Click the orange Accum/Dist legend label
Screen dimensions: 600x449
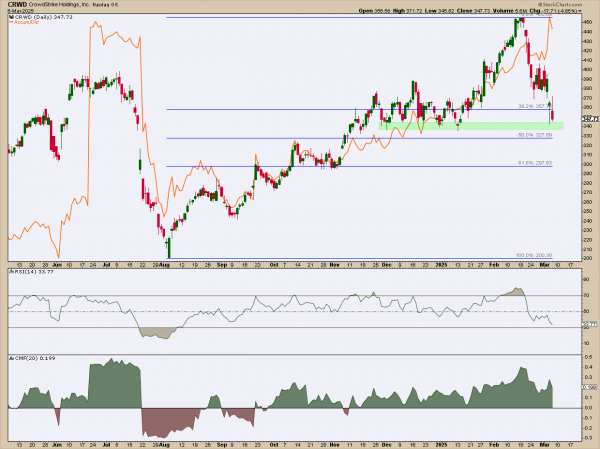[x=23, y=22]
